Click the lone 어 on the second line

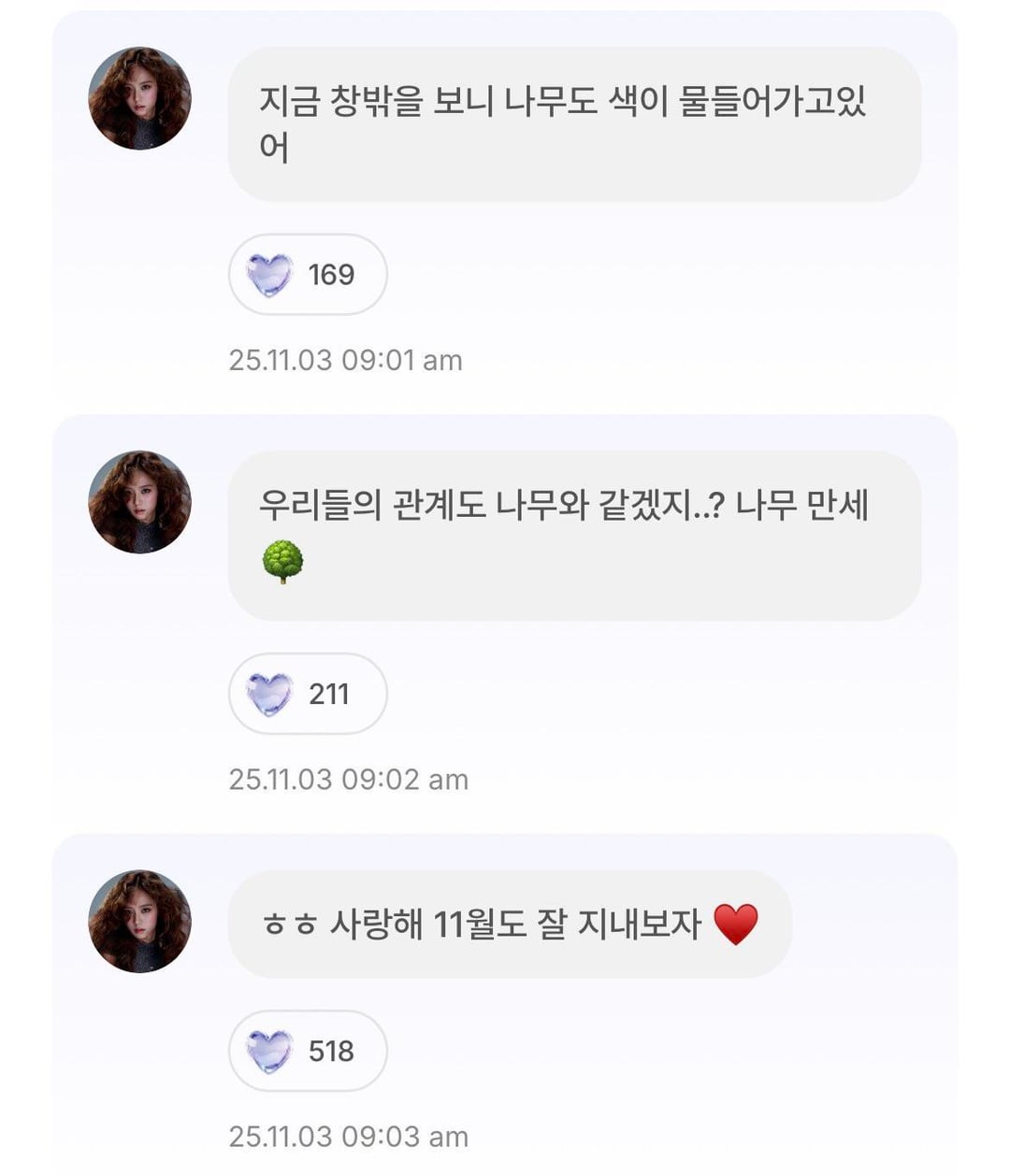click(x=273, y=149)
